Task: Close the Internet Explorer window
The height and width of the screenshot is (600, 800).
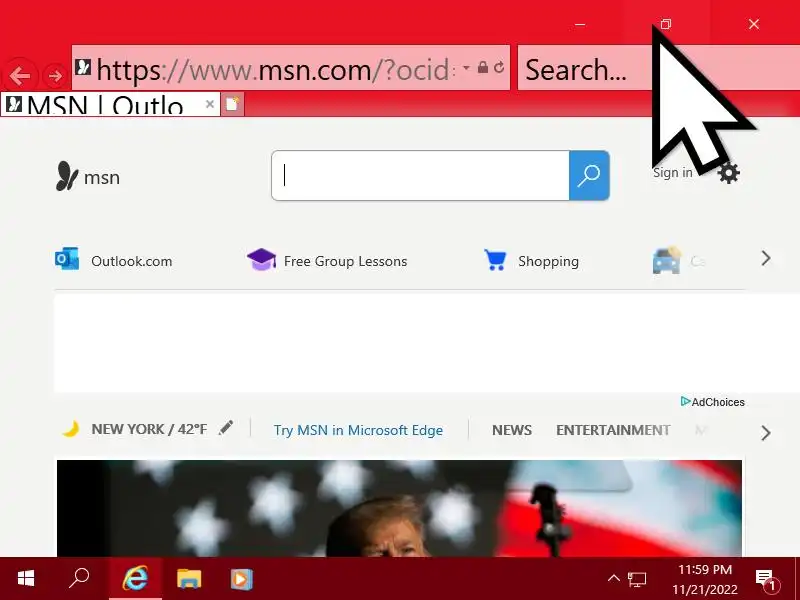Action: click(x=754, y=24)
